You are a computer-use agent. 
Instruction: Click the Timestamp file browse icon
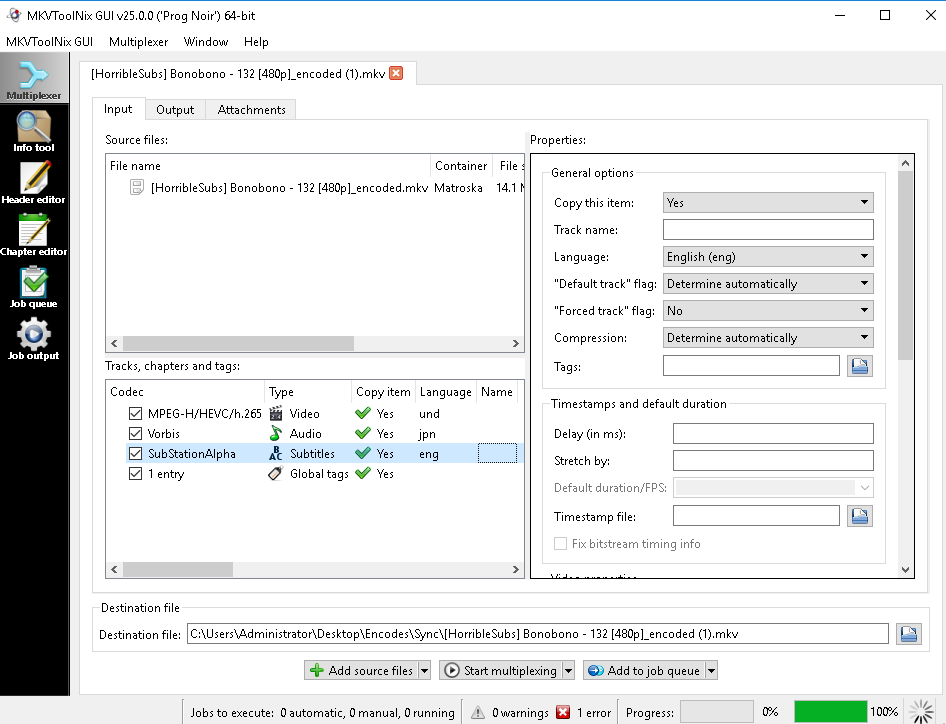pos(859,516)
